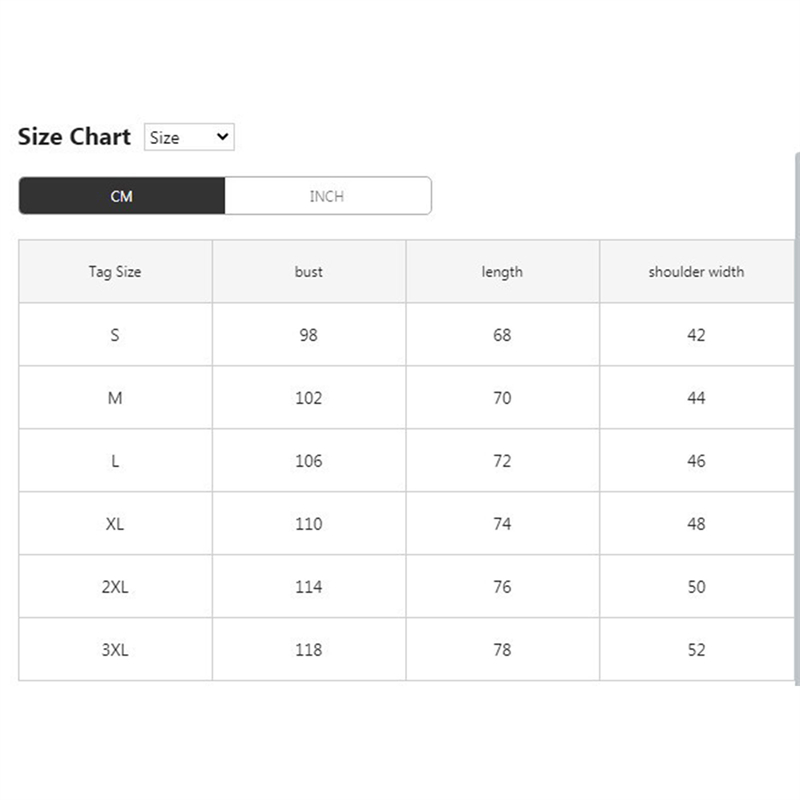Click the shoulder width value 52 cell
Viewport: 800px width, 800px height.
pyautogui.click(x=696, y=650)
